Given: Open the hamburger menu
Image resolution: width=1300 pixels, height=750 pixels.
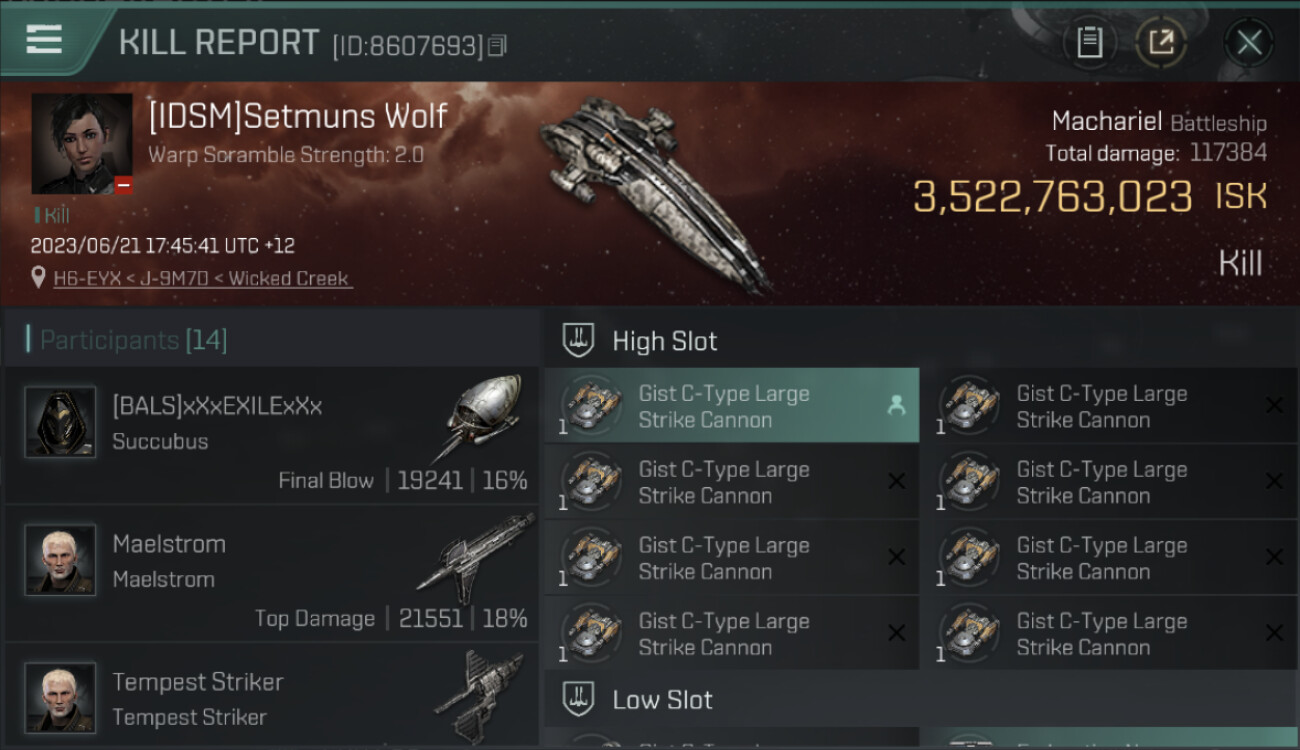Looking at the screenshot, I should 44,40.
